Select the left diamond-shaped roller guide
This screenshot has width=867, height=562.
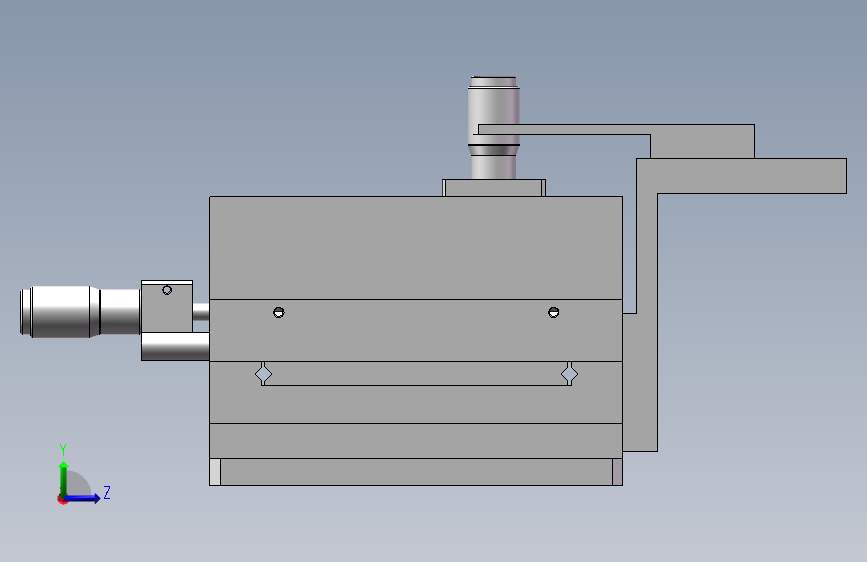coord(263,374)
